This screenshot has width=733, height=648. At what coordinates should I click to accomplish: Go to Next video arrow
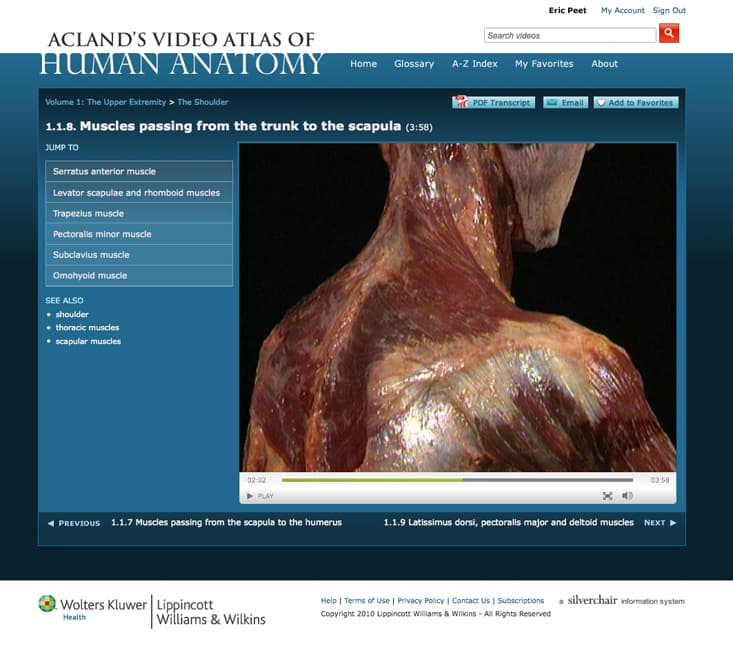click(x=660, y=523)
